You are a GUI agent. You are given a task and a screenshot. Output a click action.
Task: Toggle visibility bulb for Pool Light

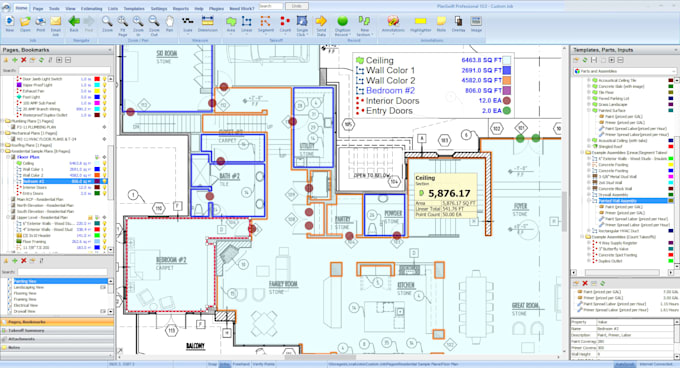(104, 97)
